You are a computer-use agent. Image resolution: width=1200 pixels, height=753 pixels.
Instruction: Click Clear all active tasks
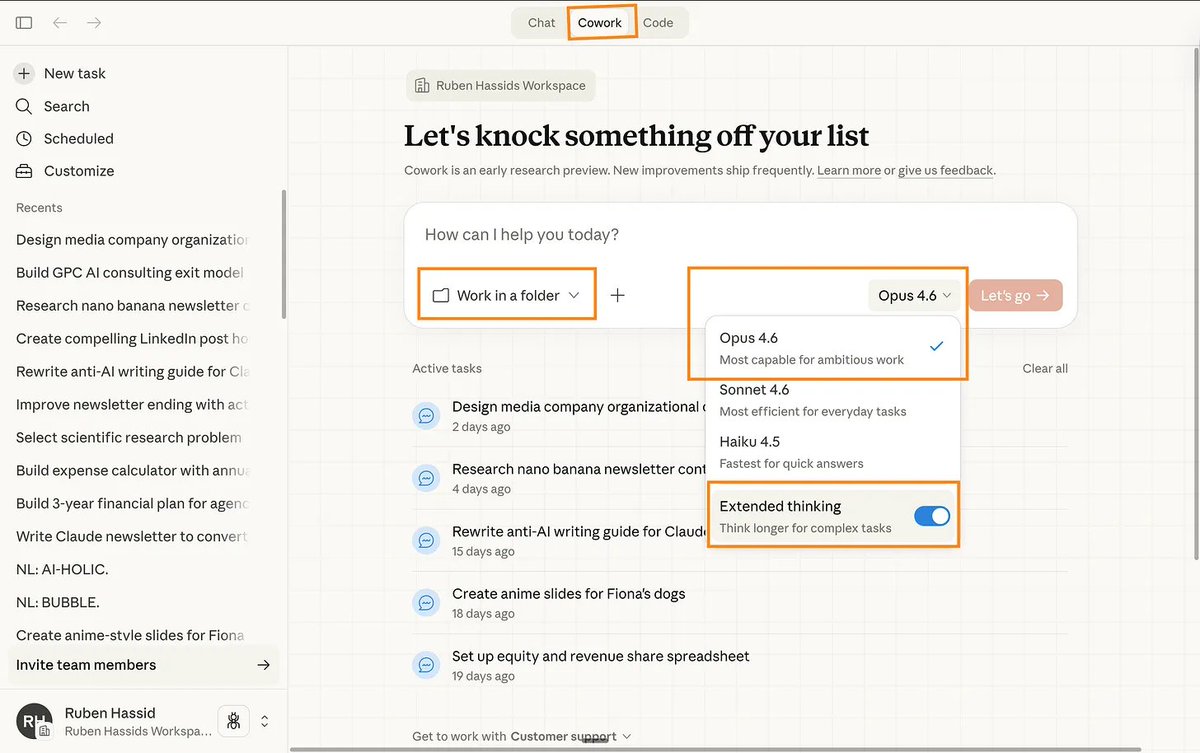tap(1045, 368)
